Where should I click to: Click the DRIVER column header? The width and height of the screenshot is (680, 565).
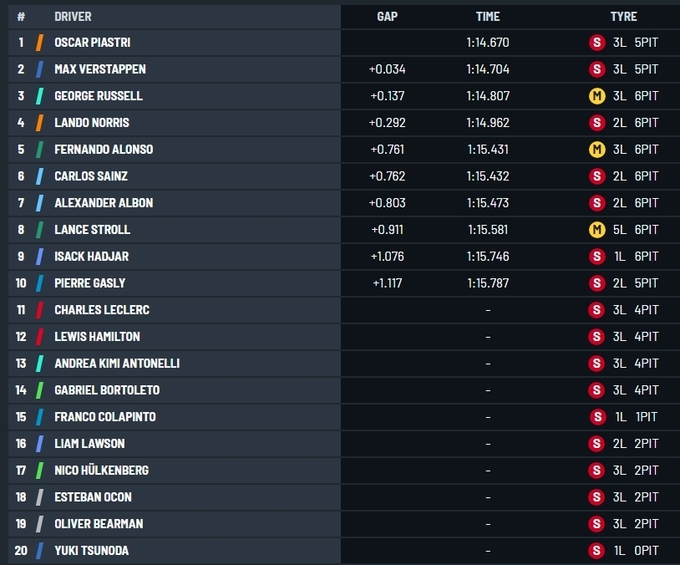coord(74,16)
